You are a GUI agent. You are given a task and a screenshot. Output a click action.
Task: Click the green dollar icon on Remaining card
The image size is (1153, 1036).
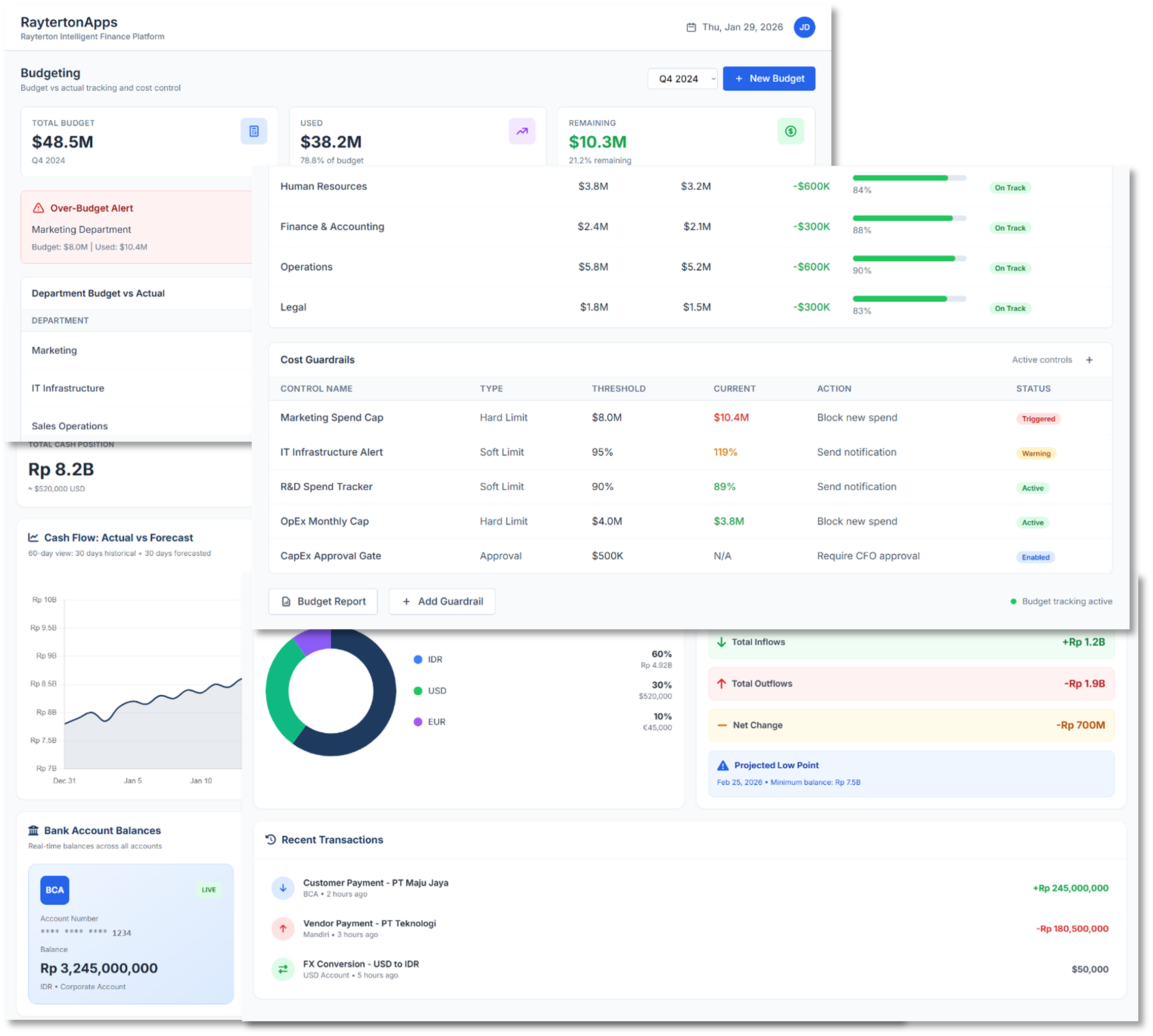pyautogui.click(x=790, y=131)
